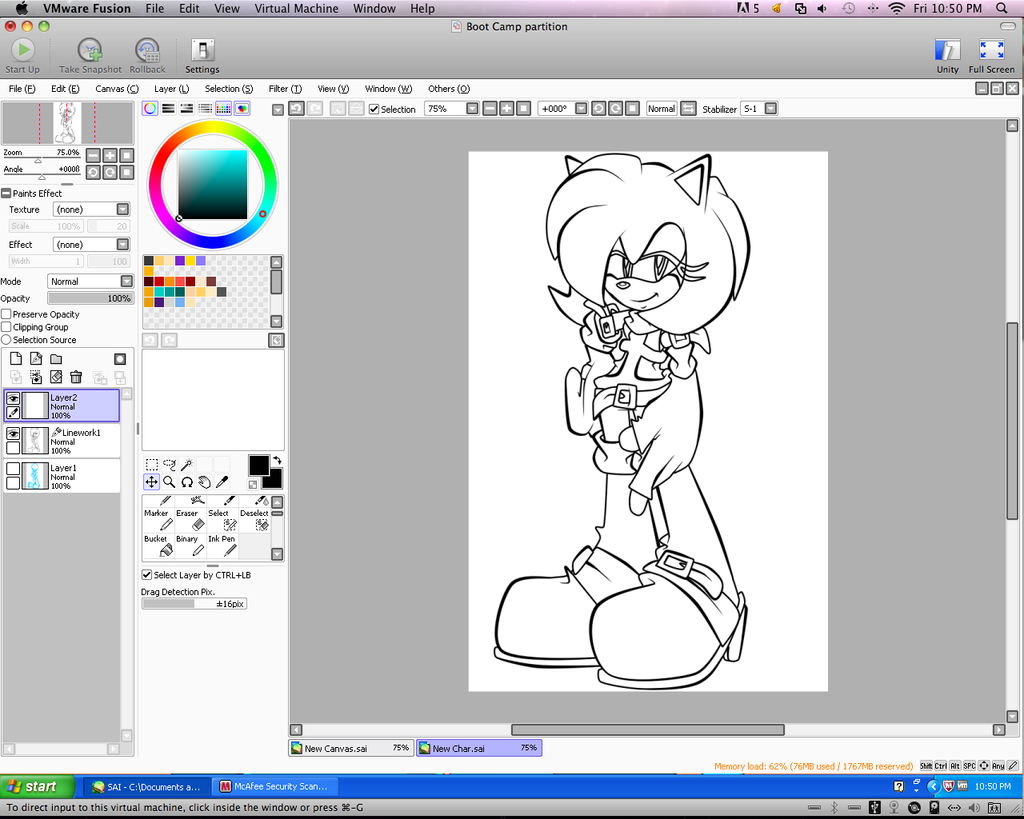Viewport: 1024px width, 819px height.
Task: Open the Filter menu
Action: (285, 89)
